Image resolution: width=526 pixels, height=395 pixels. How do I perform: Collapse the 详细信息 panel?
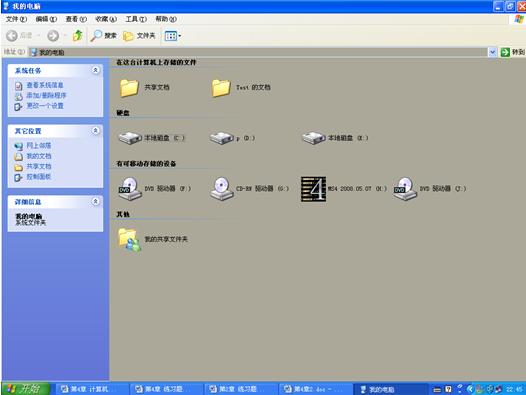[95, 201]
